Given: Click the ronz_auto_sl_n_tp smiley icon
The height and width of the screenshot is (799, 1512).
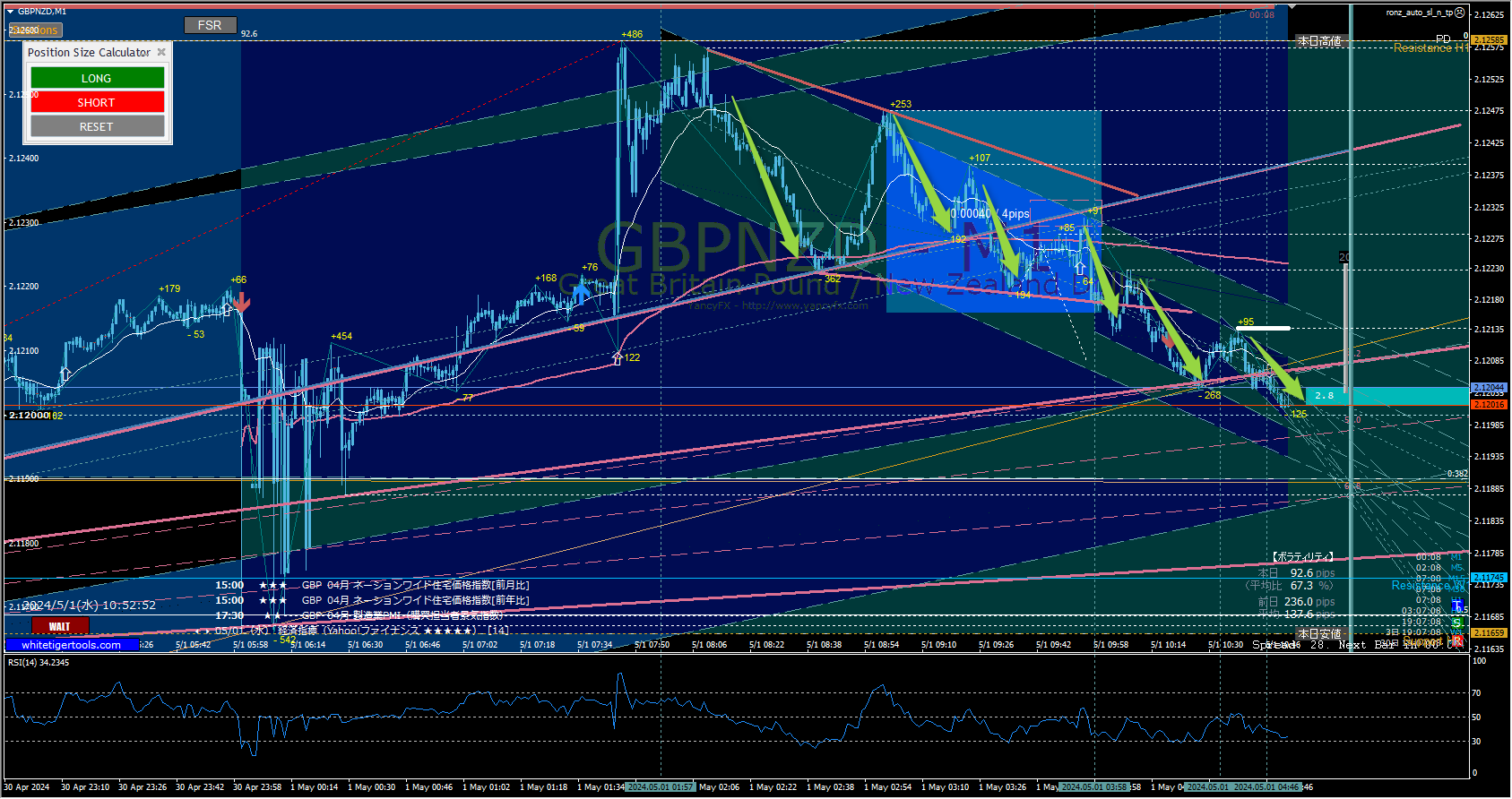Looking at the screenshot, I should (1460, 13).
